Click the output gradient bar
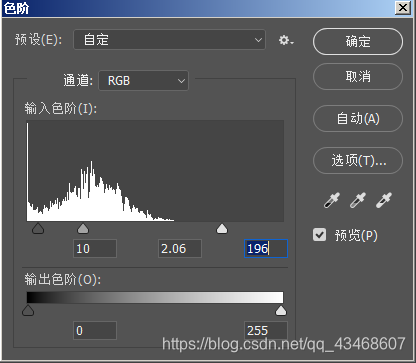The height and width of the screenshot is (363, 416). pyautogui.click(x=155, y=297)
